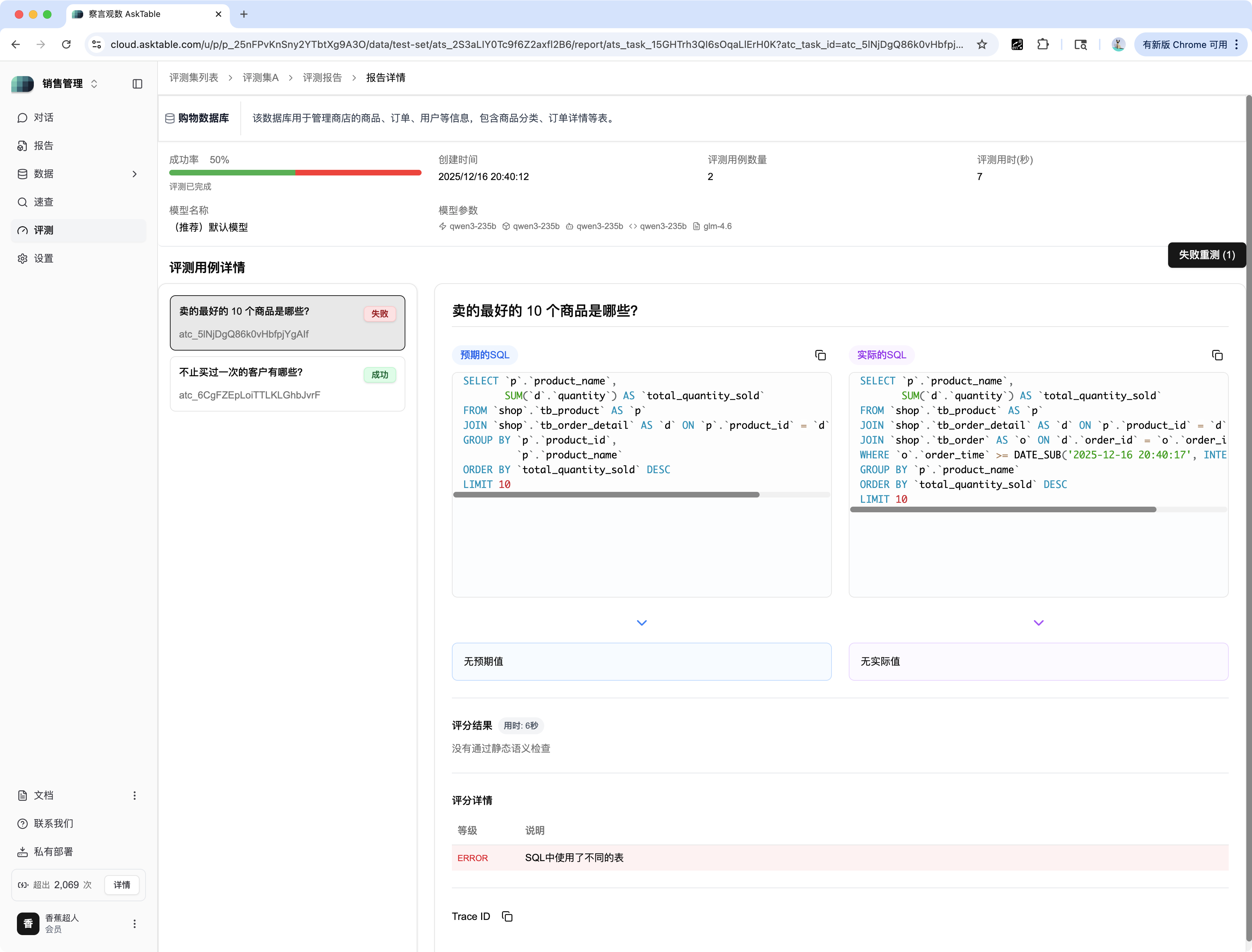Screen dimensions: 1252x952
Task: Open the 报告 reports section
Action: [44, 146]
